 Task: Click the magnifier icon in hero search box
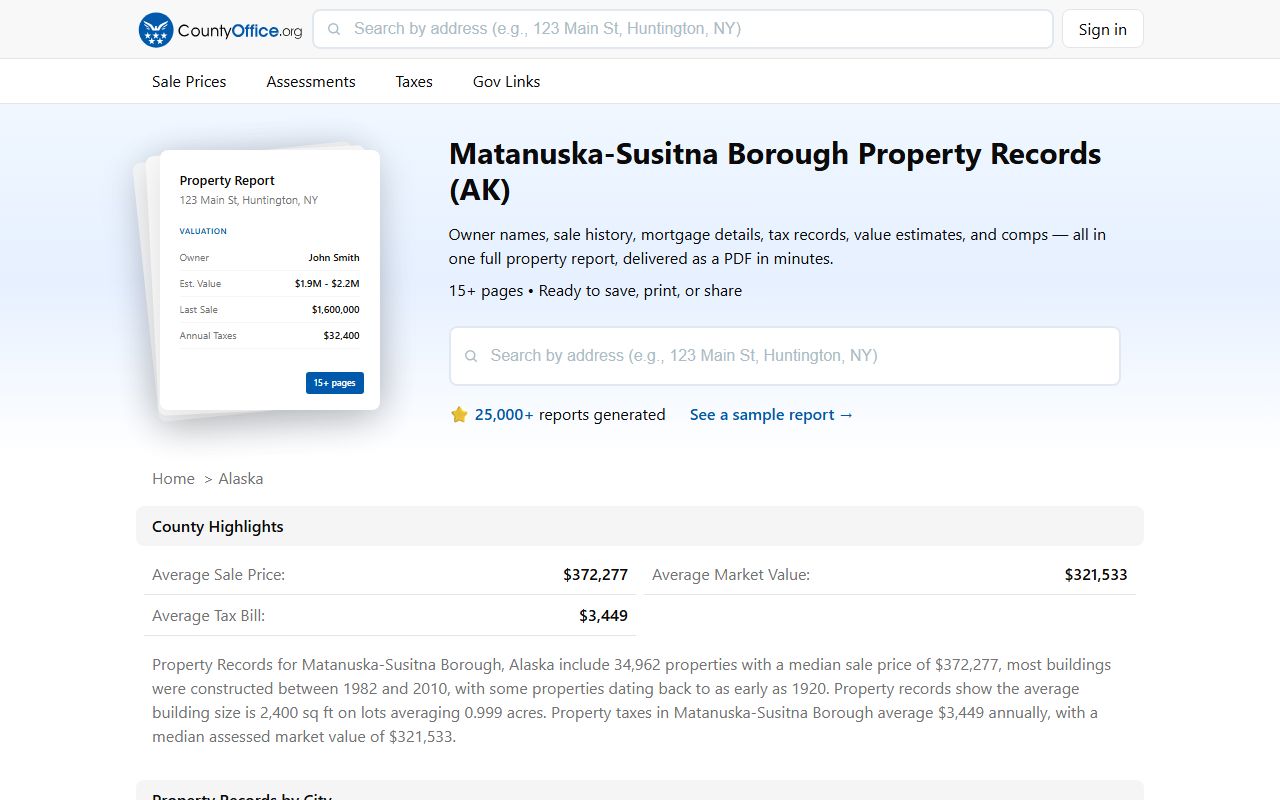coord(471,356)
